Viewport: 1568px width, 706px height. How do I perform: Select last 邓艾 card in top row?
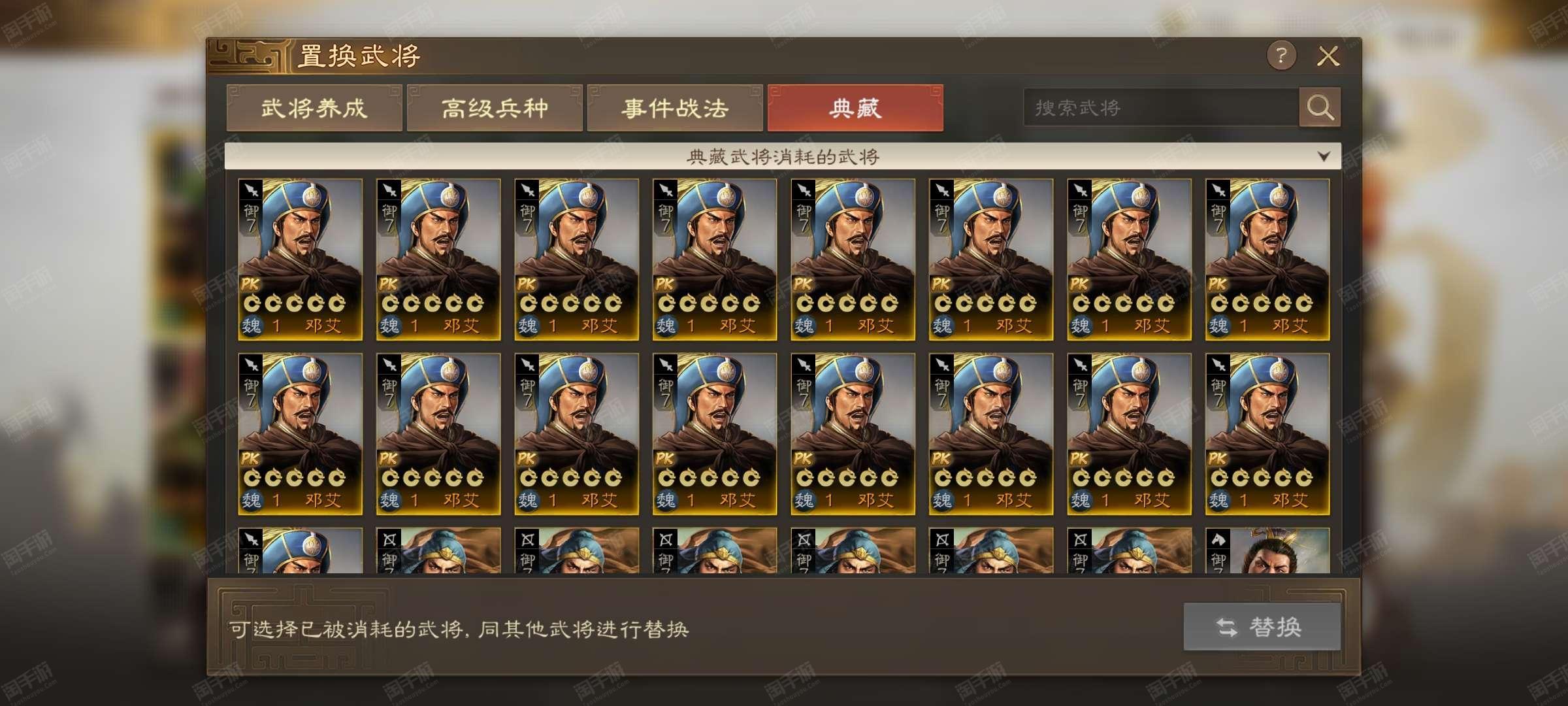pos(1267,260)
